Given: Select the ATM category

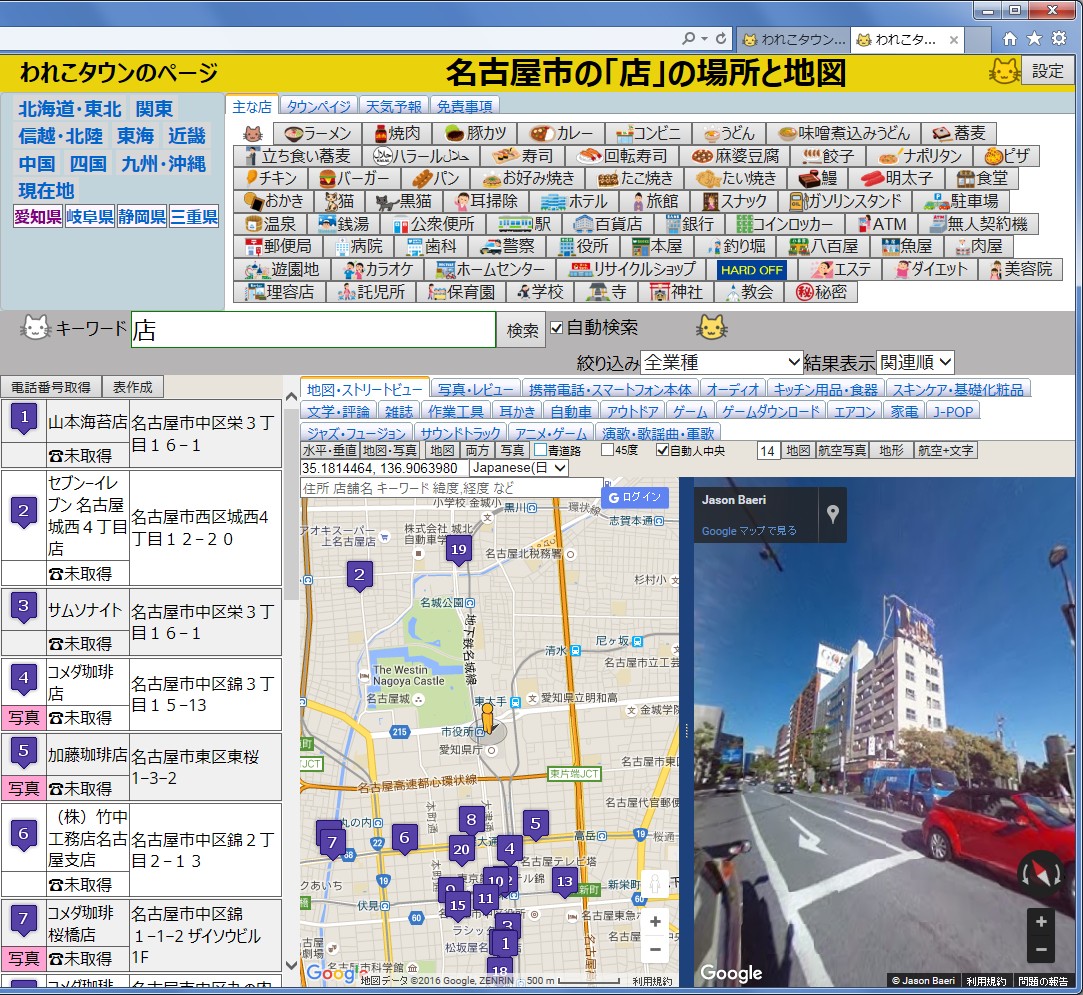Looking at the screenshot, I should (881, 224).
